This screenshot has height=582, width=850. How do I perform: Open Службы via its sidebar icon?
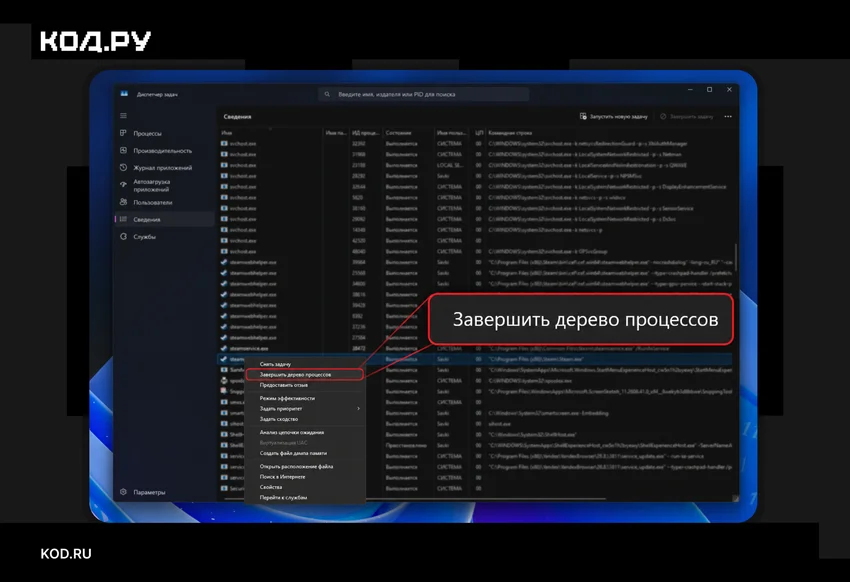coord(124,236)
